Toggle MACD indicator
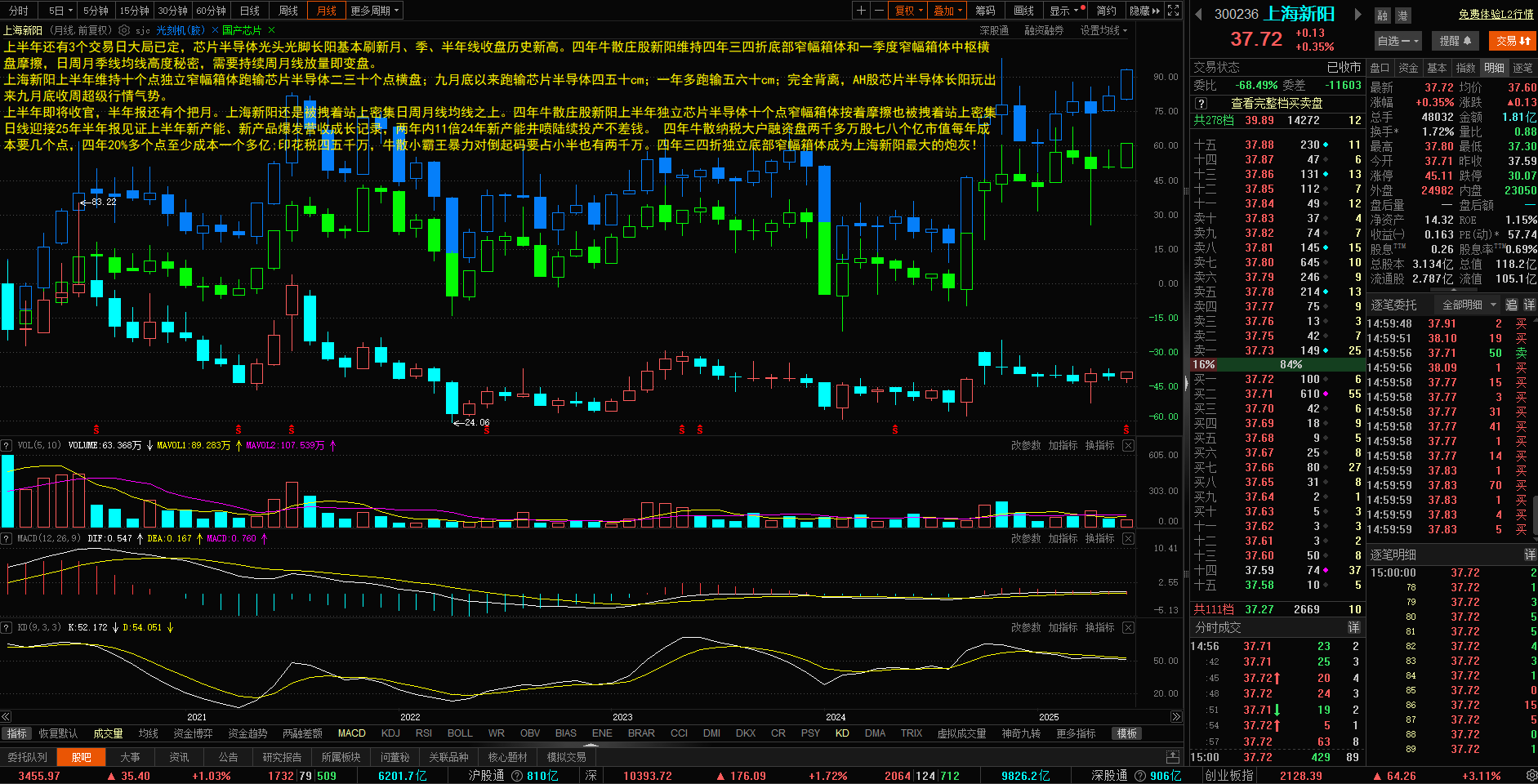This screenshot has height=784, width=1538. tap(352, 733)
